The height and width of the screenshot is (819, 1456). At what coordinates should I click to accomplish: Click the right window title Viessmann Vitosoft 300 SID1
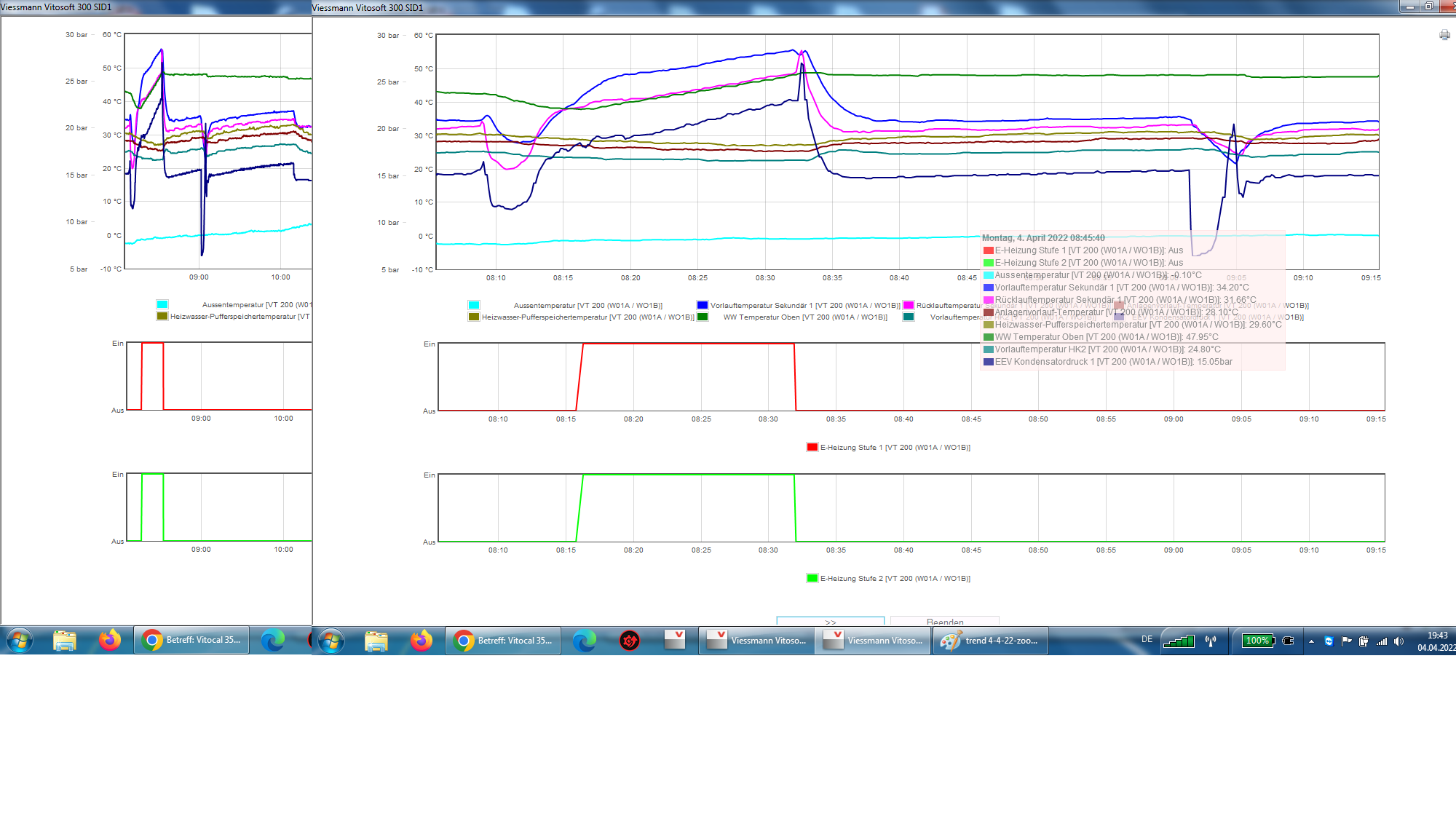pos(368,8)
